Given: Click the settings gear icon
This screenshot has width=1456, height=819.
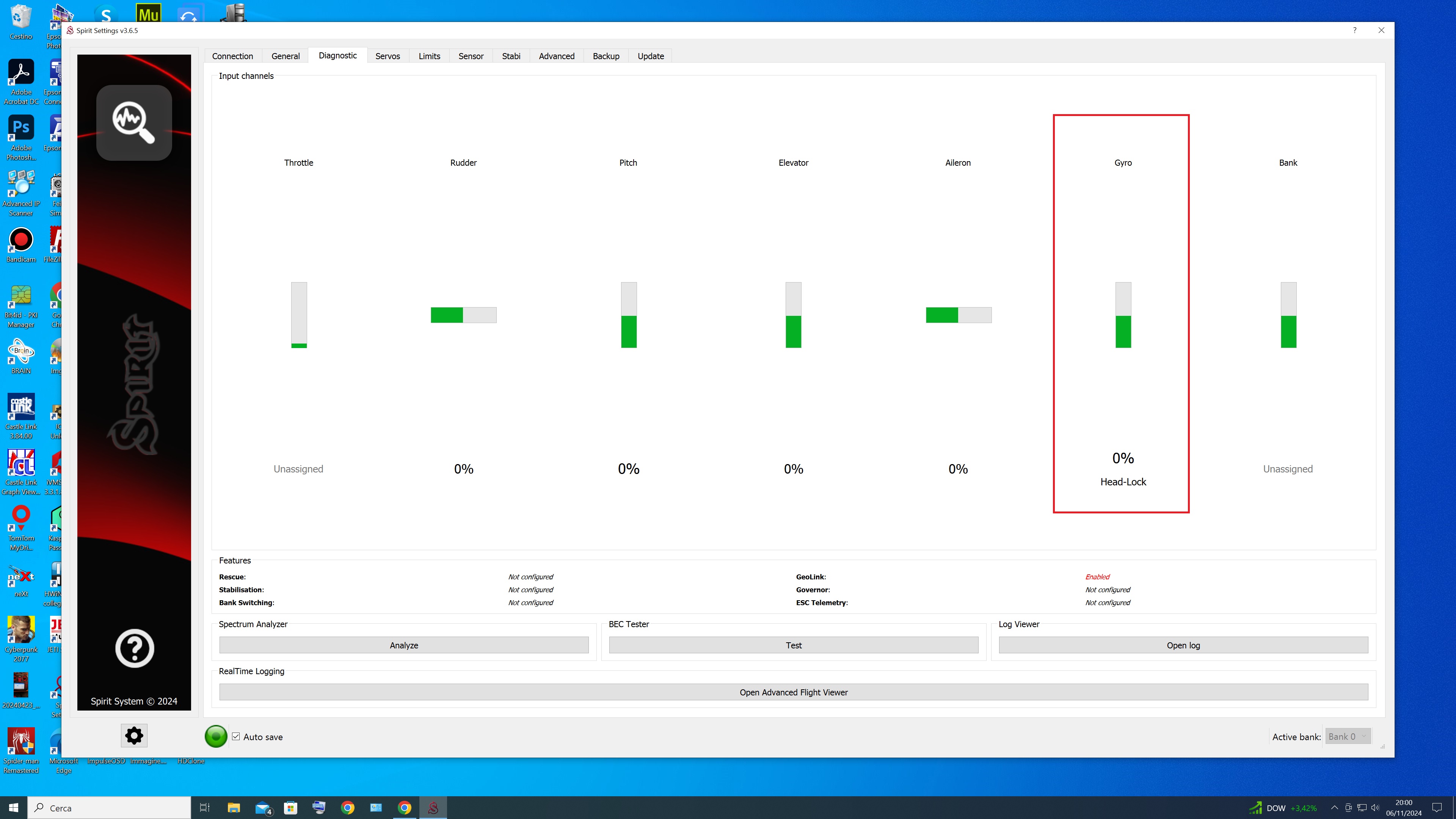Looking at the screenshot, I should click(134, 735).
